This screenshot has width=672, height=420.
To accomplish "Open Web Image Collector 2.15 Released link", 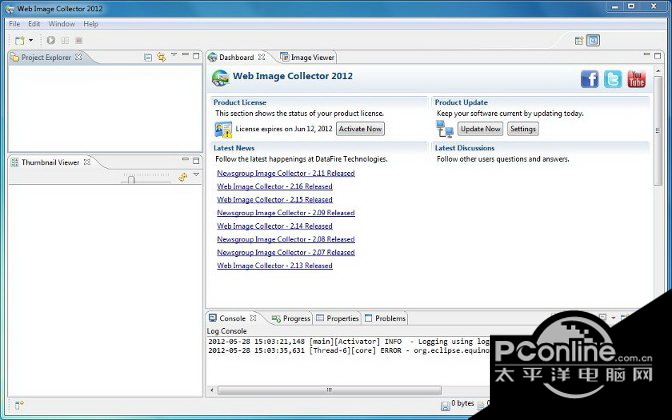I will pos(275,200).
